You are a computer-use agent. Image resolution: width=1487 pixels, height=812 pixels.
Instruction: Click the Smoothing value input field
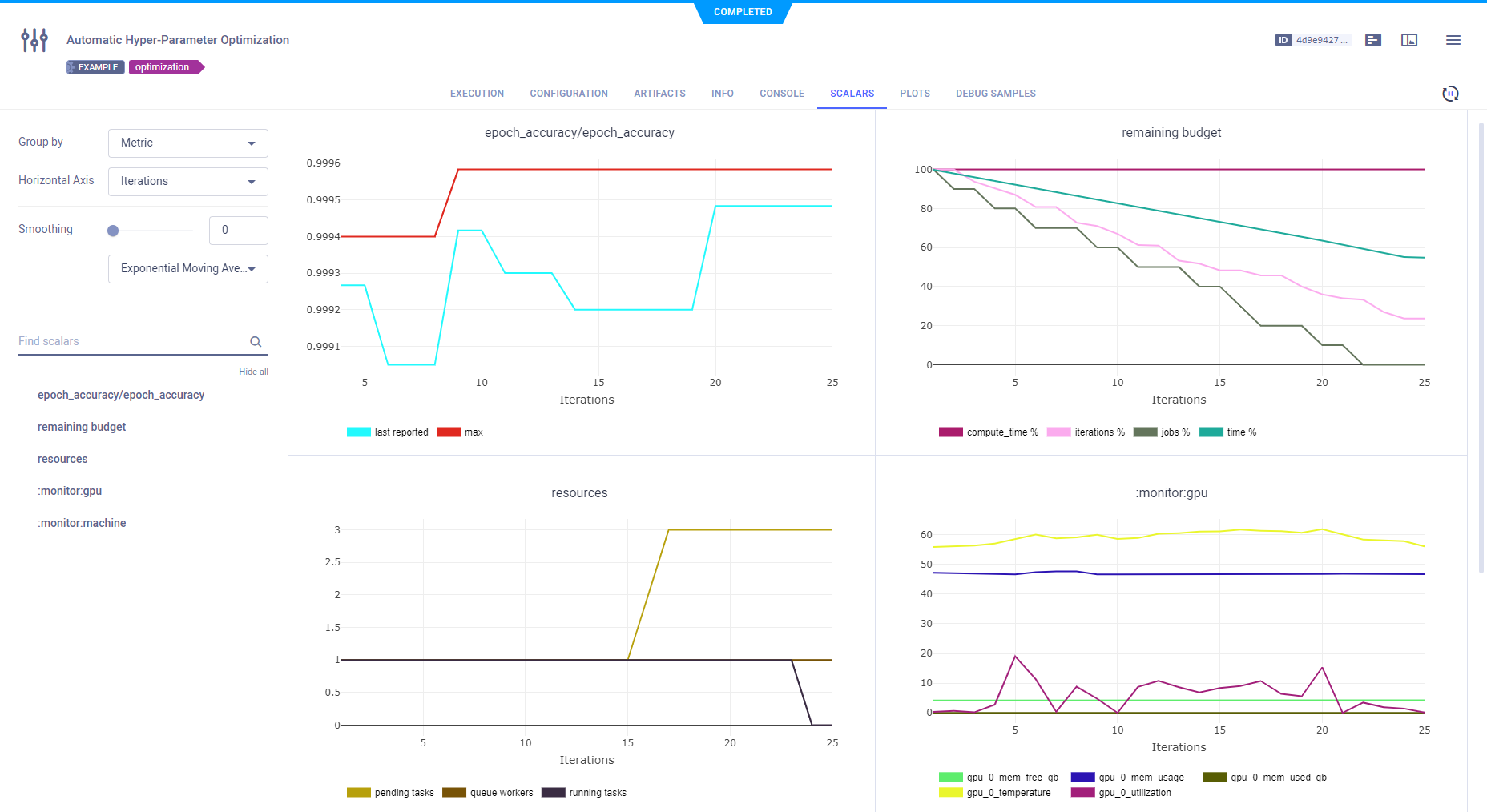click(x=238, y=231)
